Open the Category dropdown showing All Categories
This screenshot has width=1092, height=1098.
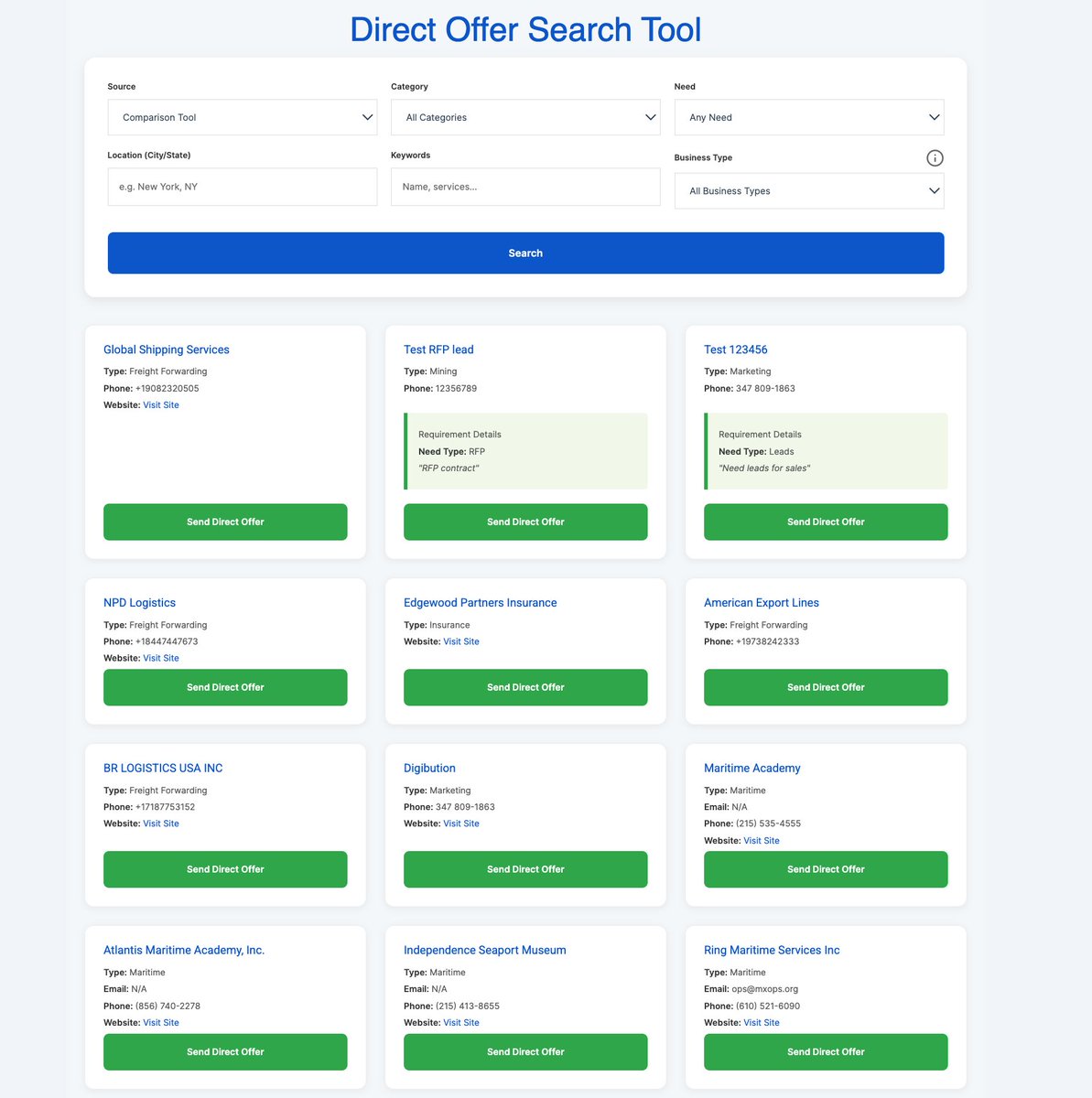(x=525, y=117)
